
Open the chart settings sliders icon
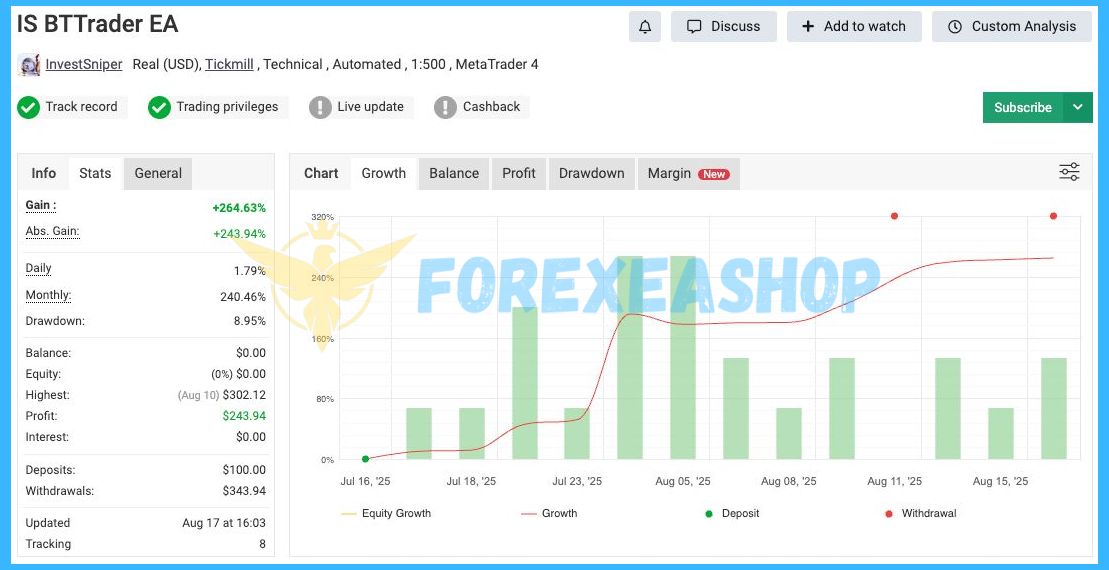[1069, 172]
